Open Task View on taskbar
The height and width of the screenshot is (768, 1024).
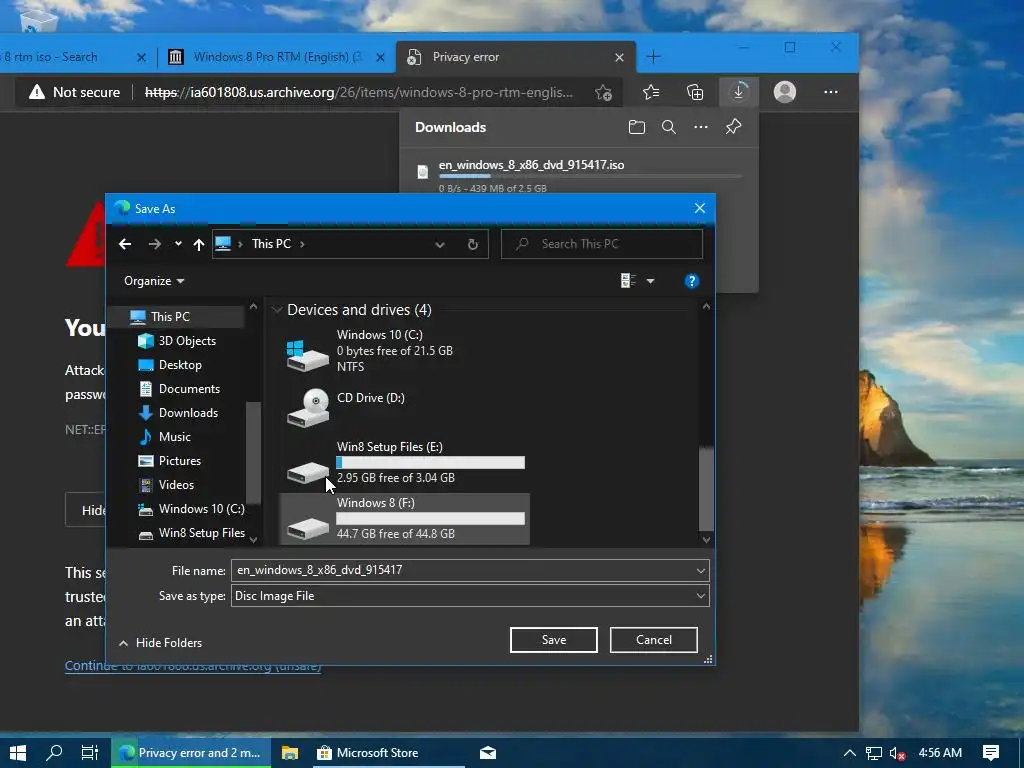(89, 752)
